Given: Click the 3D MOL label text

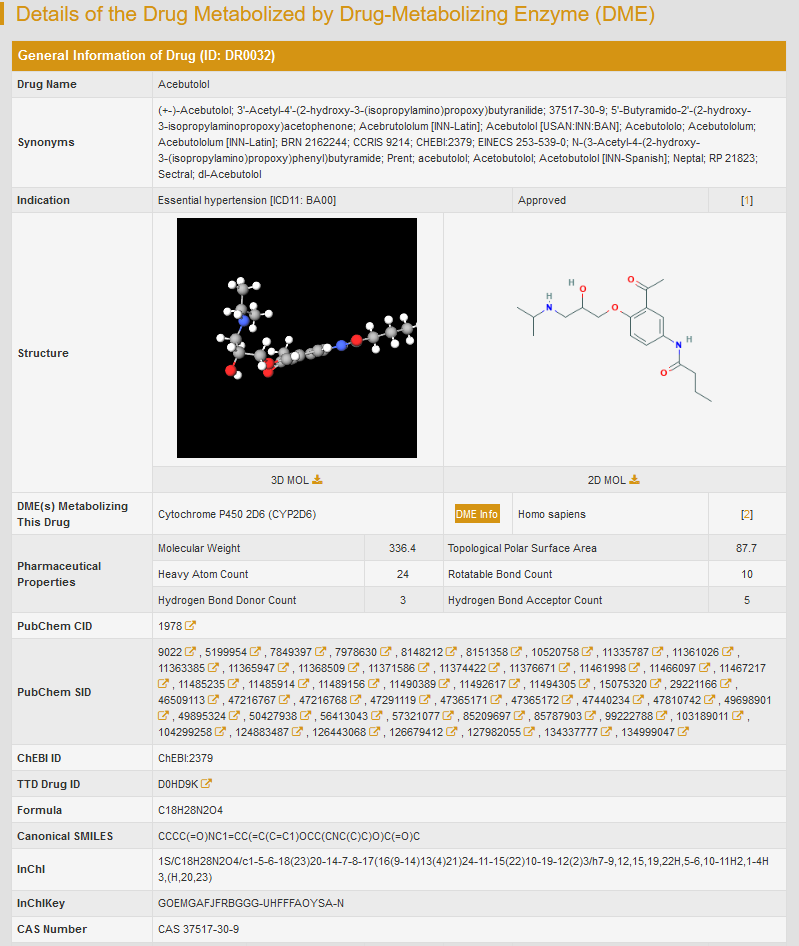Looking at the screenshot, I should click(290, 480).
